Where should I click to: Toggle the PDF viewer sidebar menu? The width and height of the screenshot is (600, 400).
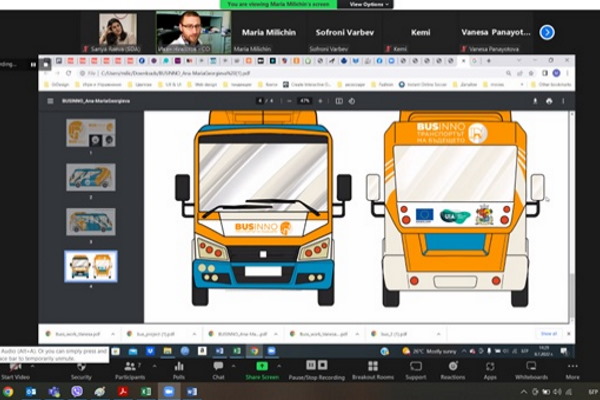pos(51,100)
